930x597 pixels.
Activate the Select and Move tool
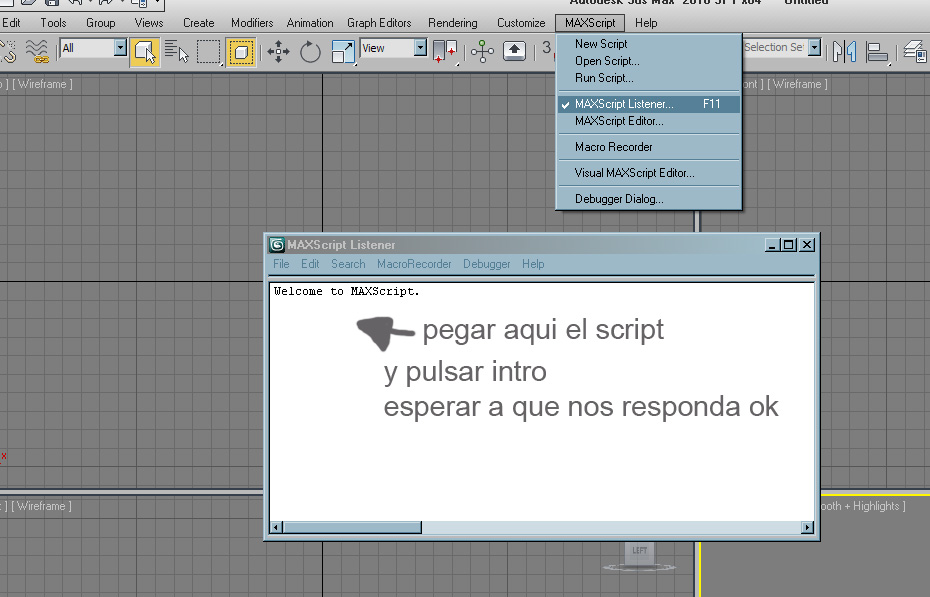(278, 52)
